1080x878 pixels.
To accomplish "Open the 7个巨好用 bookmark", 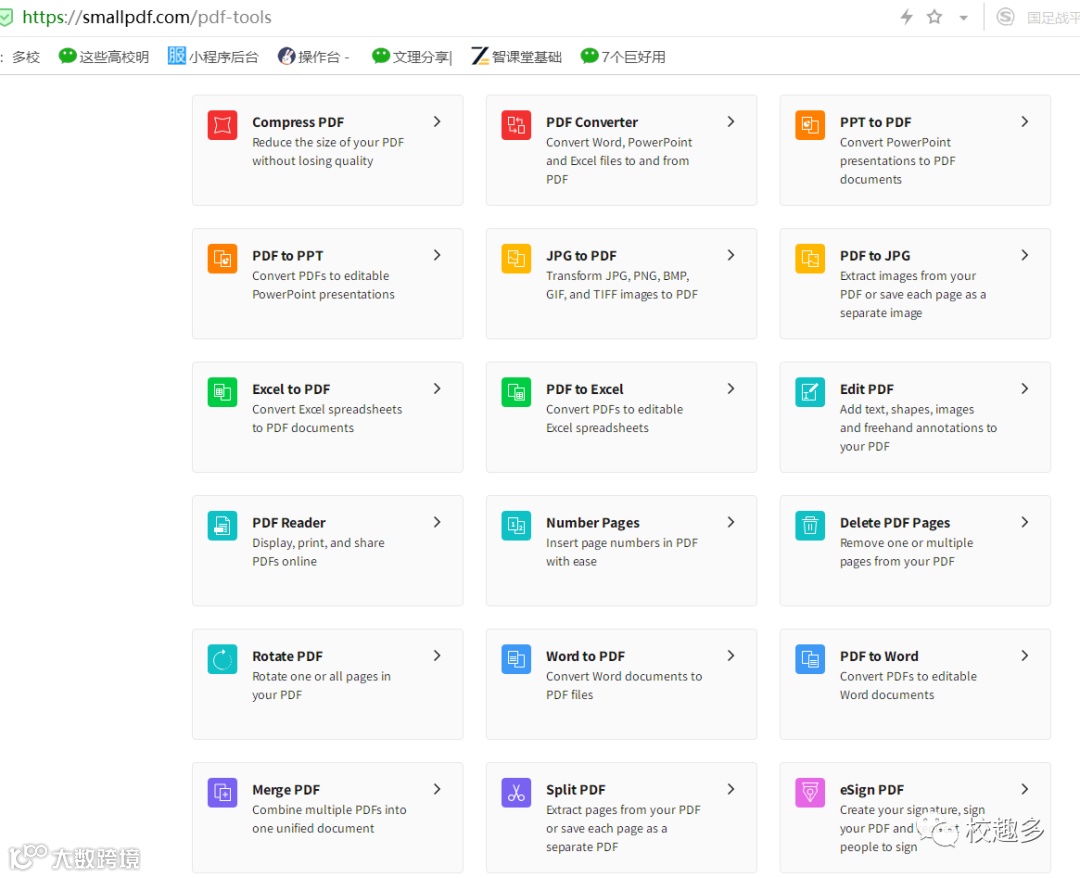I will click(623, 56).
